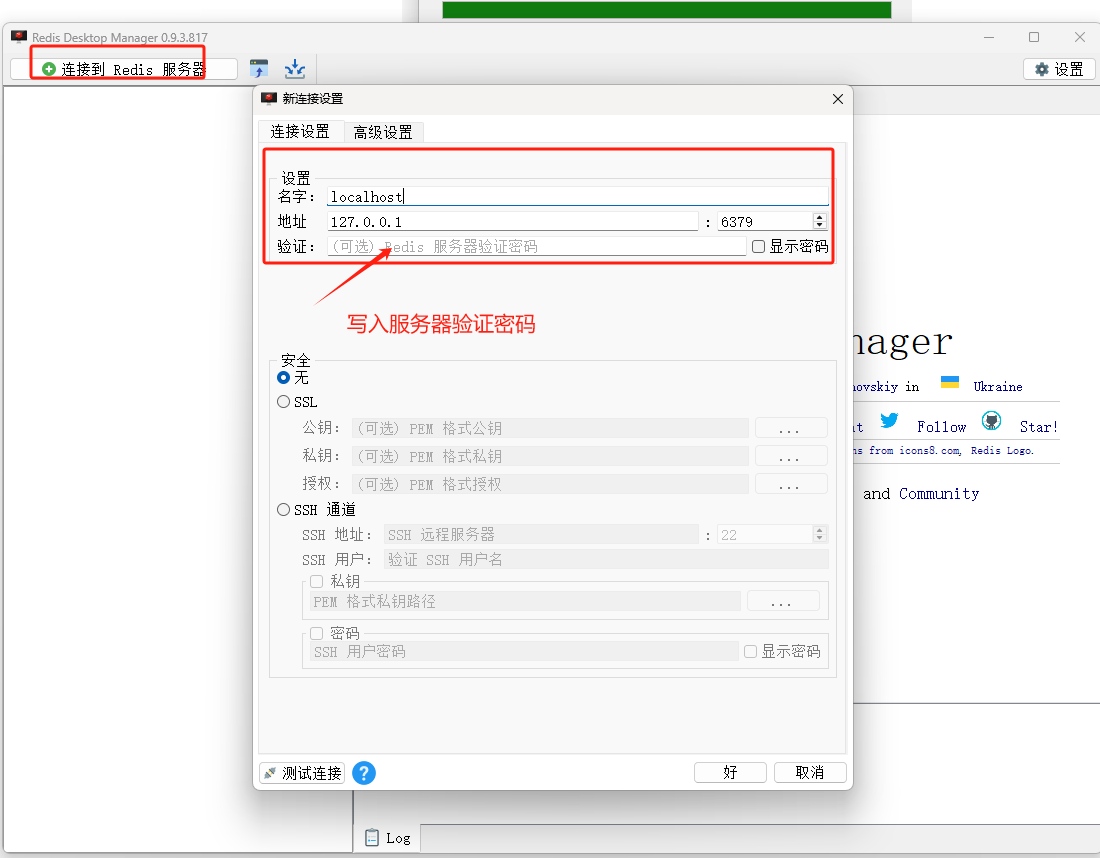Viewport: 1100px width, 858px height.
Task: Confirm with the 好 OK button
Action: click(x=730, y=772)
